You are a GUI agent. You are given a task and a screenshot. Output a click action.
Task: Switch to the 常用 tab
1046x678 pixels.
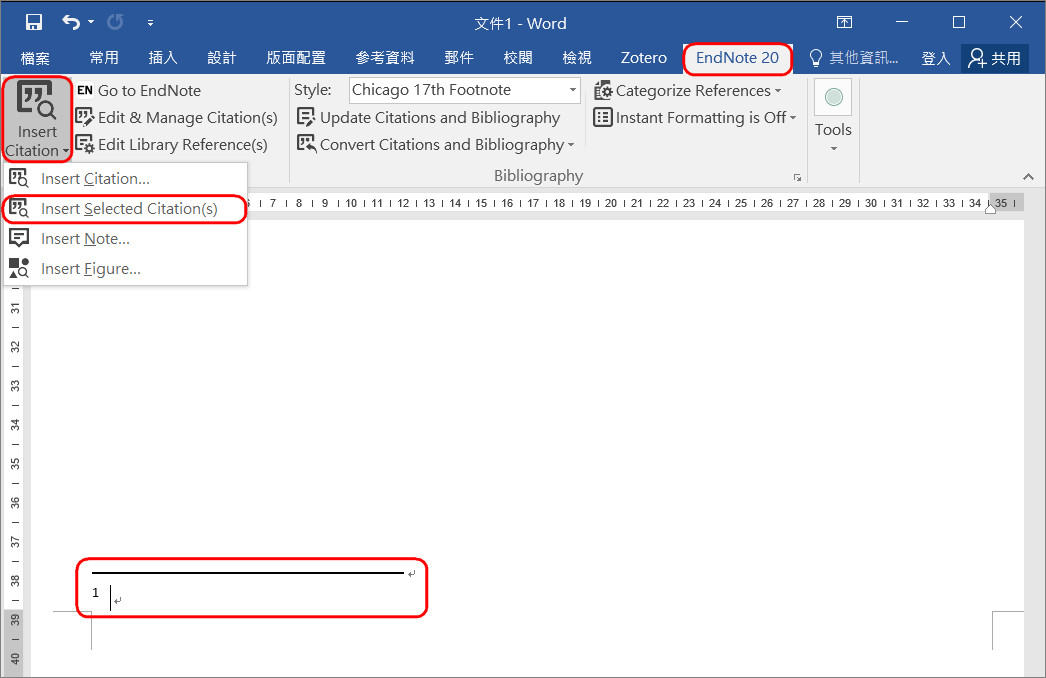104,58
